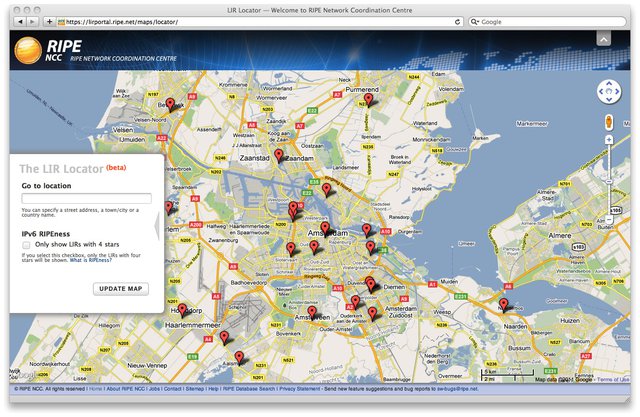This screenshot has height=417, width=640.
Task: Pan the map up with the arrow
Action: tap(609, 84)
